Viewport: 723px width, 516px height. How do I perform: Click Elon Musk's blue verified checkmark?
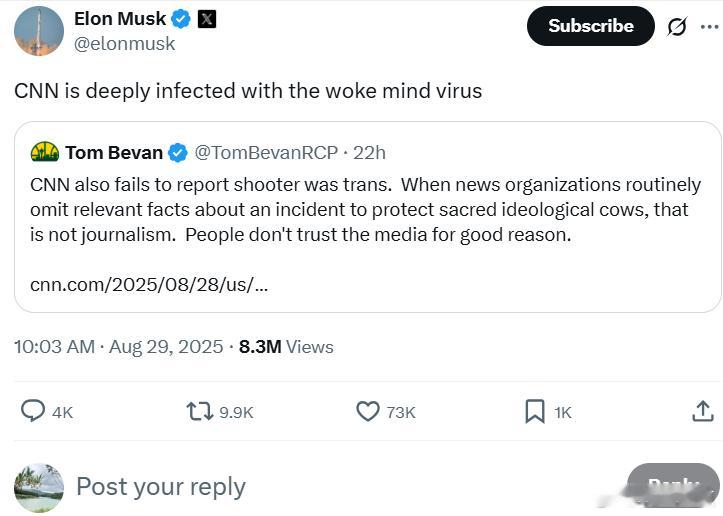[x=181, y=19]
